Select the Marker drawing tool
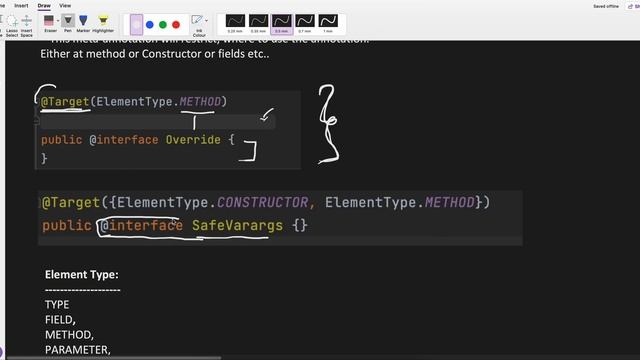 (x=83, y=24)
